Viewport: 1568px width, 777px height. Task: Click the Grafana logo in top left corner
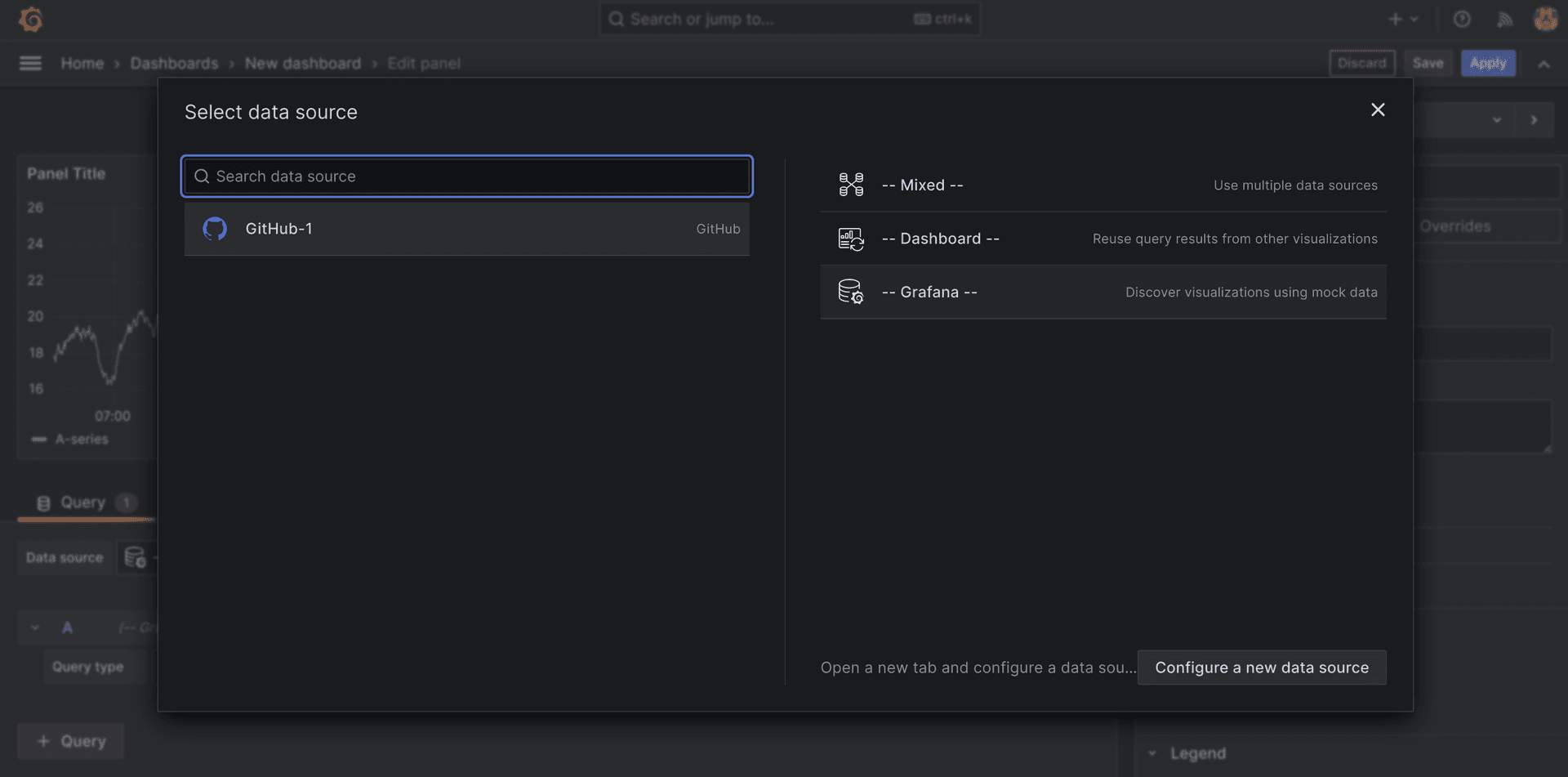30,19
